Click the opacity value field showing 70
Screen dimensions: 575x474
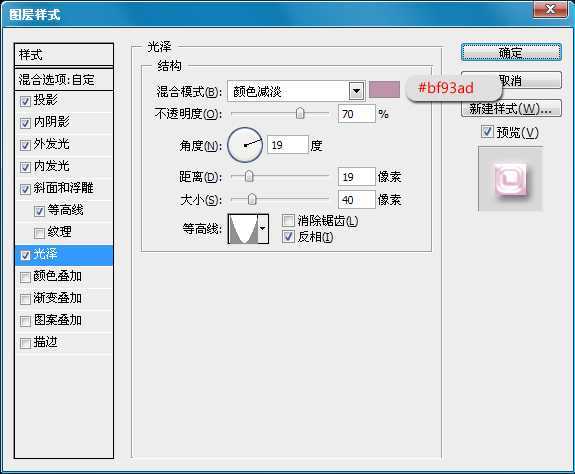[357, 114]
